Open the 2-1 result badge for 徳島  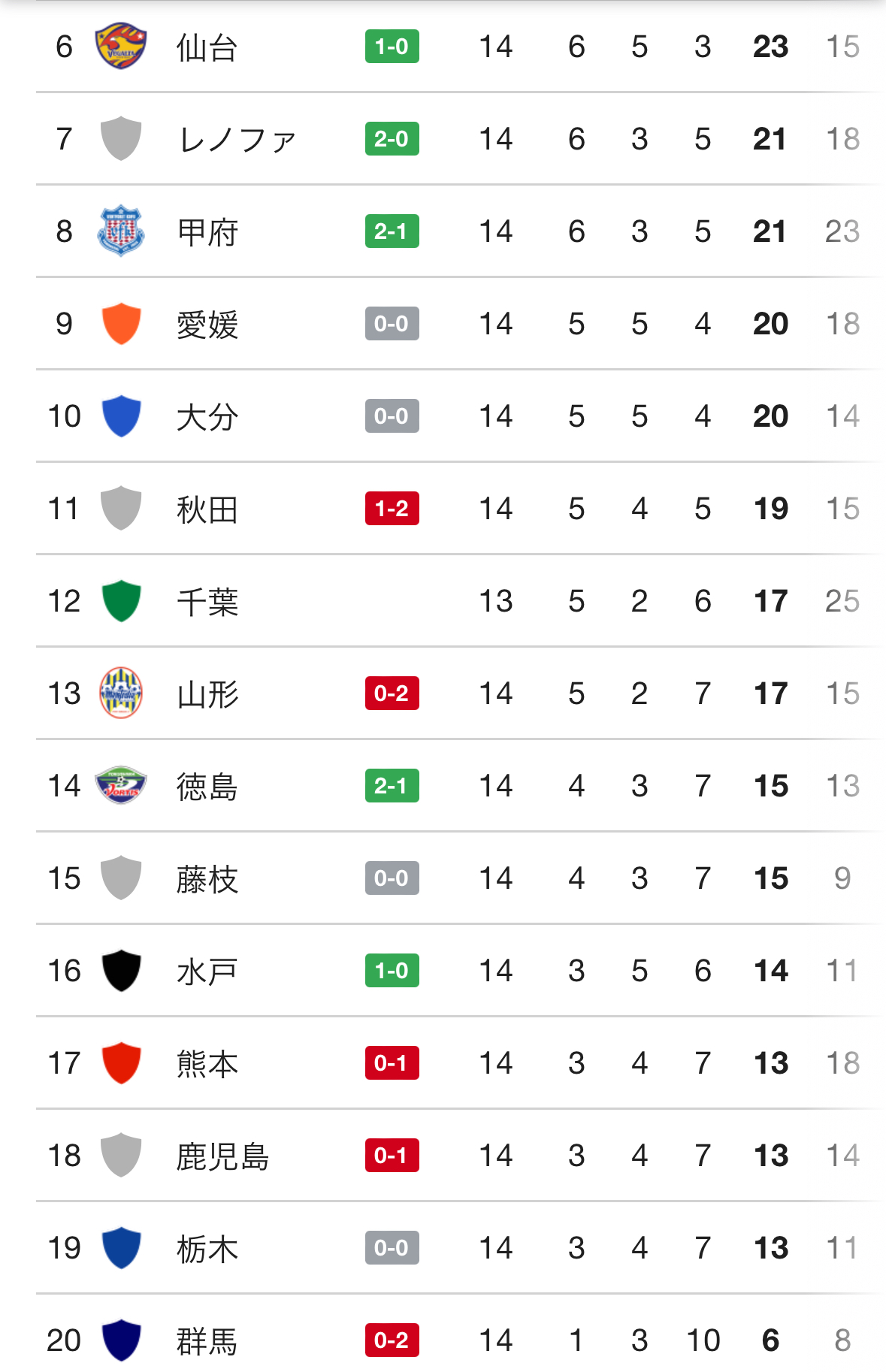tap(392, 786)
